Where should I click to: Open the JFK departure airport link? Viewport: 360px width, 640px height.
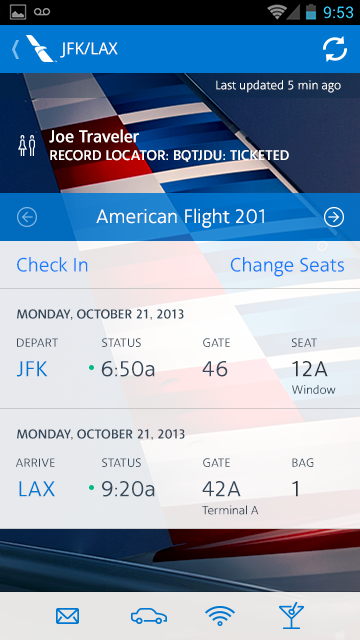(32, 369)
